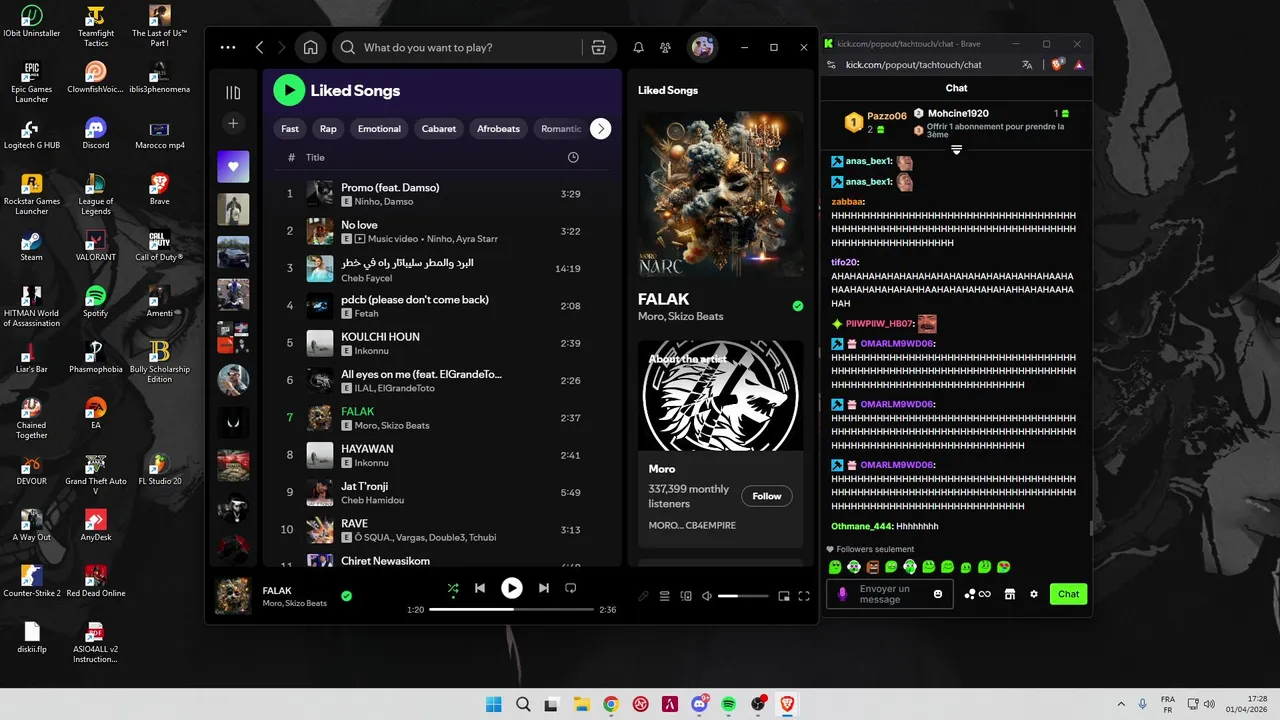The image size is (1280, 720).
Task: Open Spotify notifications bell
Action: click(638, 47)
